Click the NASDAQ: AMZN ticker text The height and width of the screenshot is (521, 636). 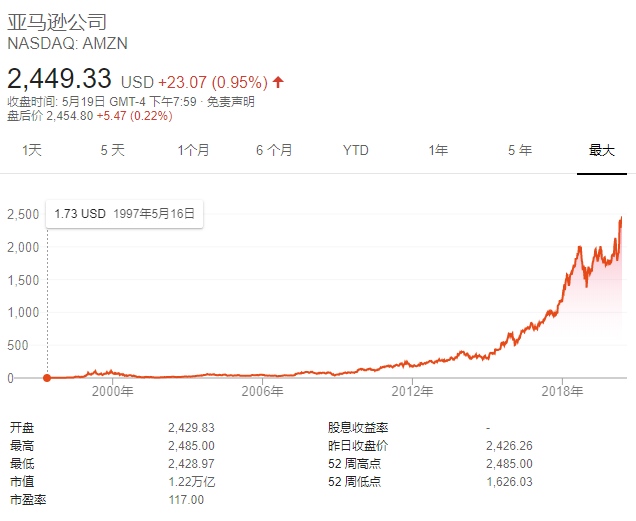pos(67,44)
